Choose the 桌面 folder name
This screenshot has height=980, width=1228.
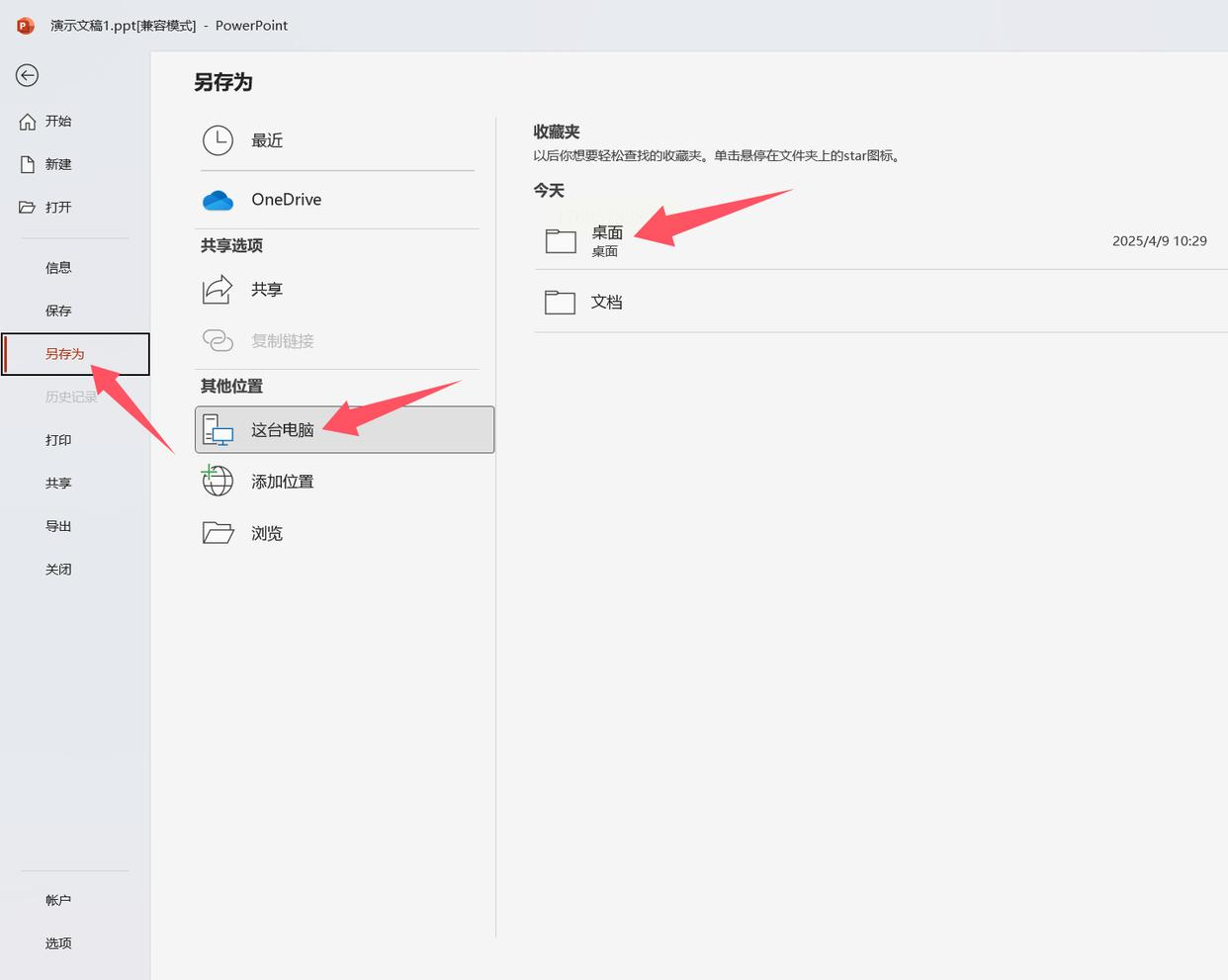click(x=607, y=232)
